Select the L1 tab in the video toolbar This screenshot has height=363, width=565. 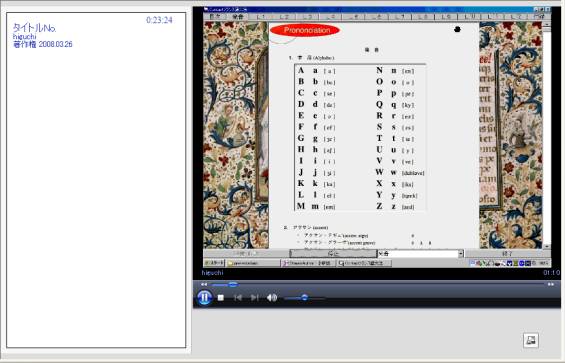(x=262, y=17)
